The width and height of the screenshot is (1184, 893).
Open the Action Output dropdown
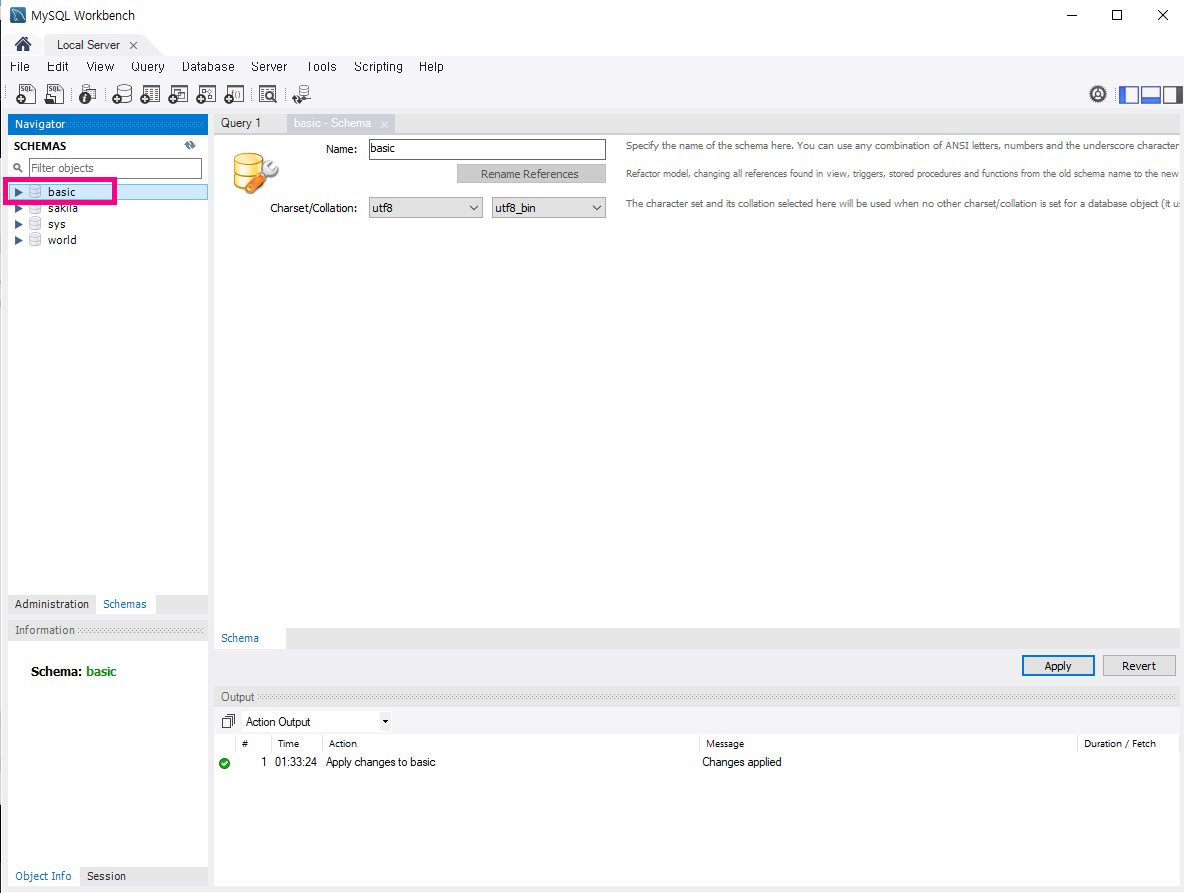[385, 722]
